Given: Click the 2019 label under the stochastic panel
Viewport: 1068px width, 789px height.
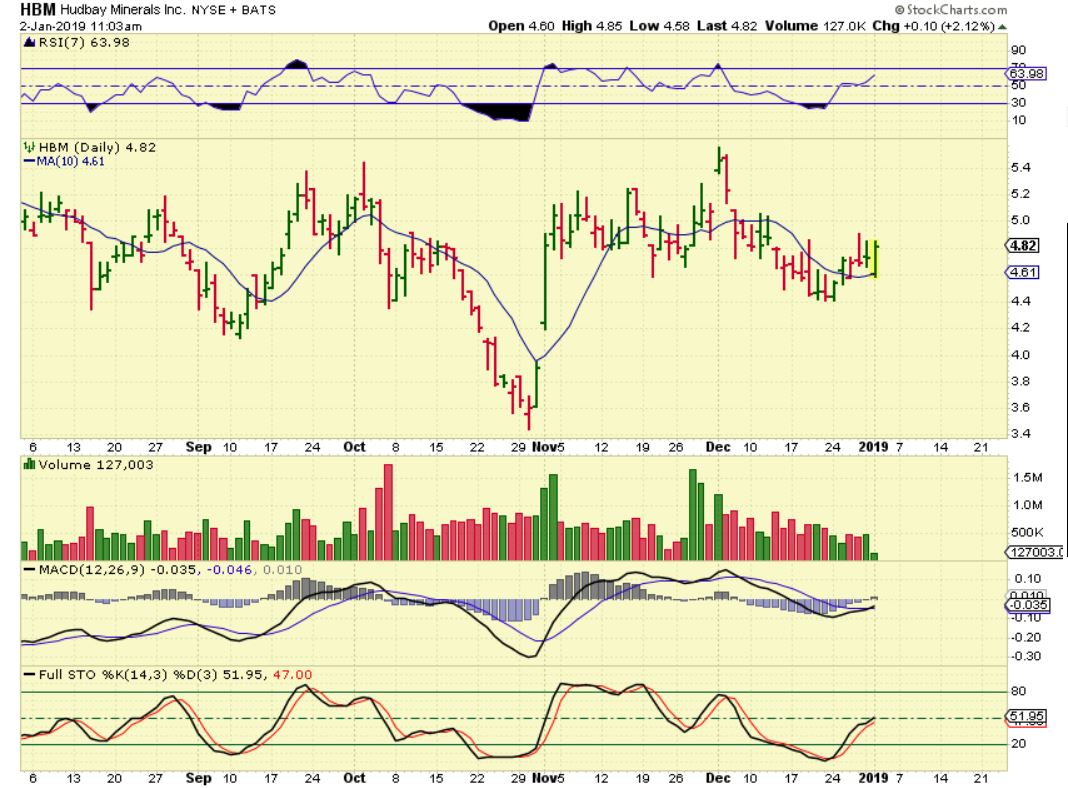Looking at the screenshot, I should pos(874,778).
